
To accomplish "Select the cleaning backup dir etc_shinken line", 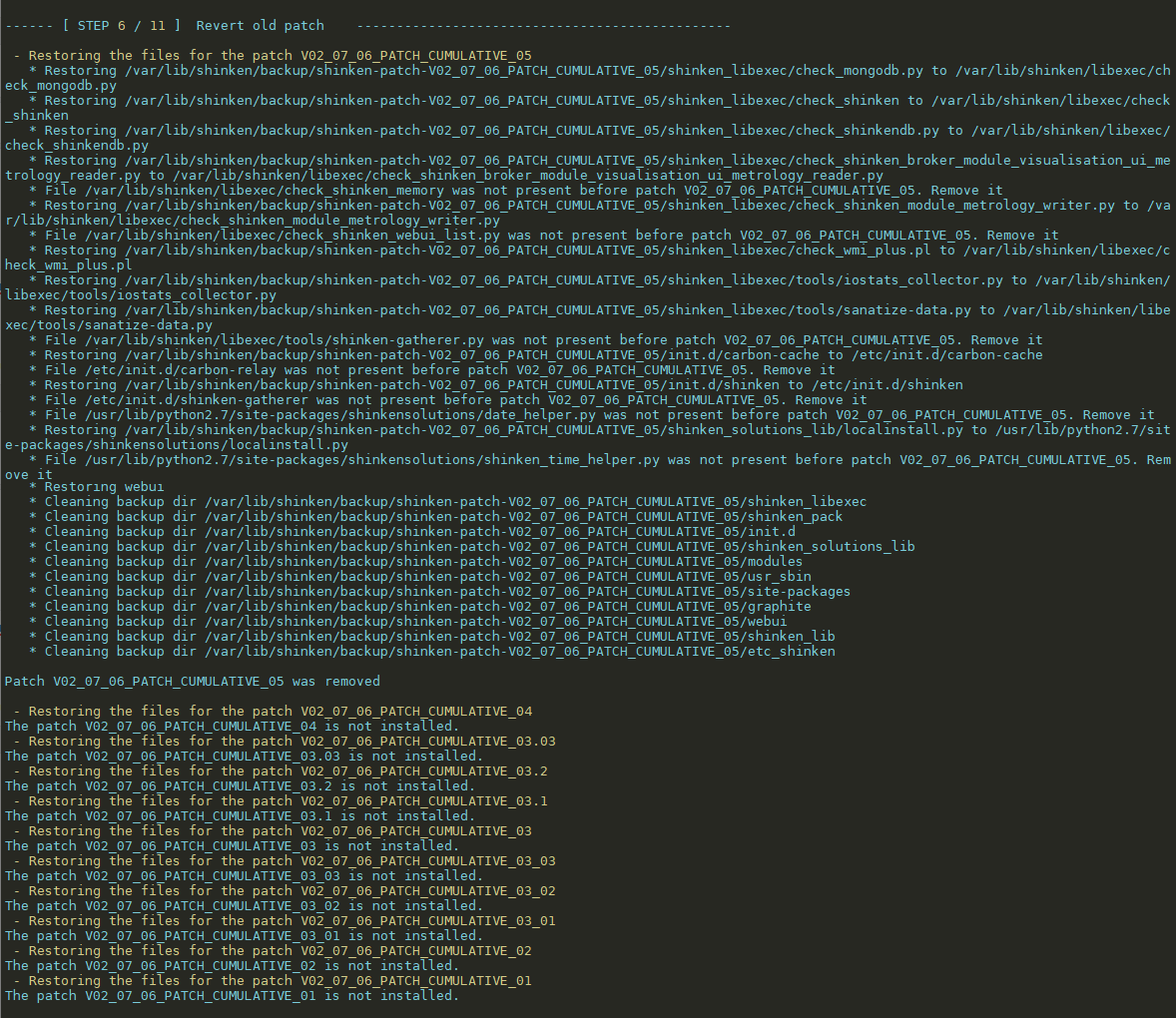I will [432, 652].
